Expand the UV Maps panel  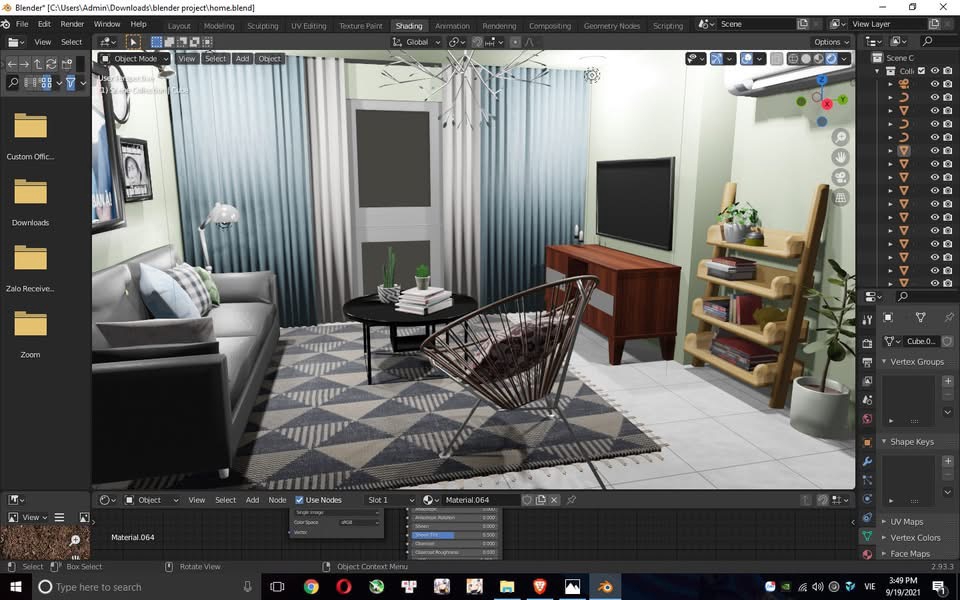pos(906,522)
